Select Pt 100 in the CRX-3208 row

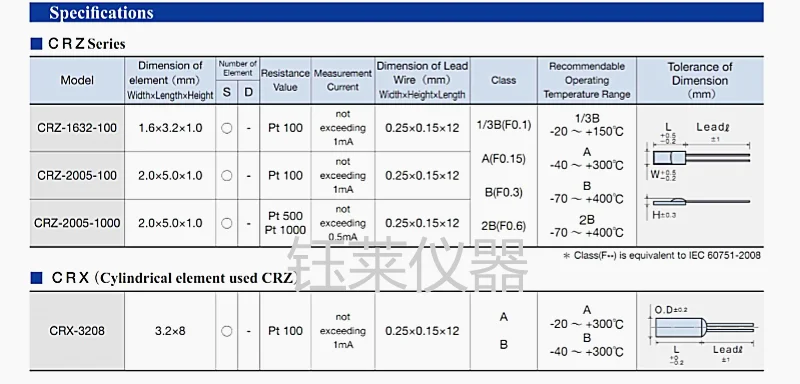click(x=285, y=331)
